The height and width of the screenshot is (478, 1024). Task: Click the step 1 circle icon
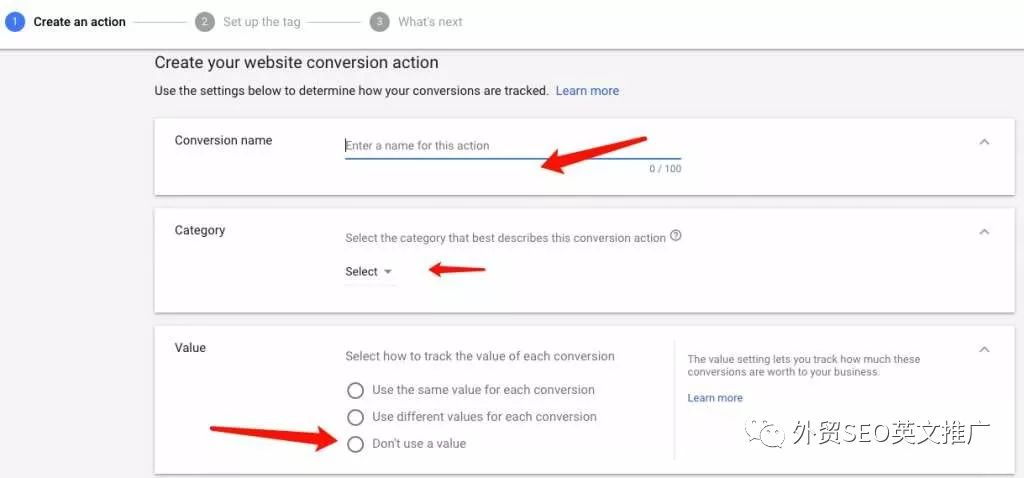14,22
